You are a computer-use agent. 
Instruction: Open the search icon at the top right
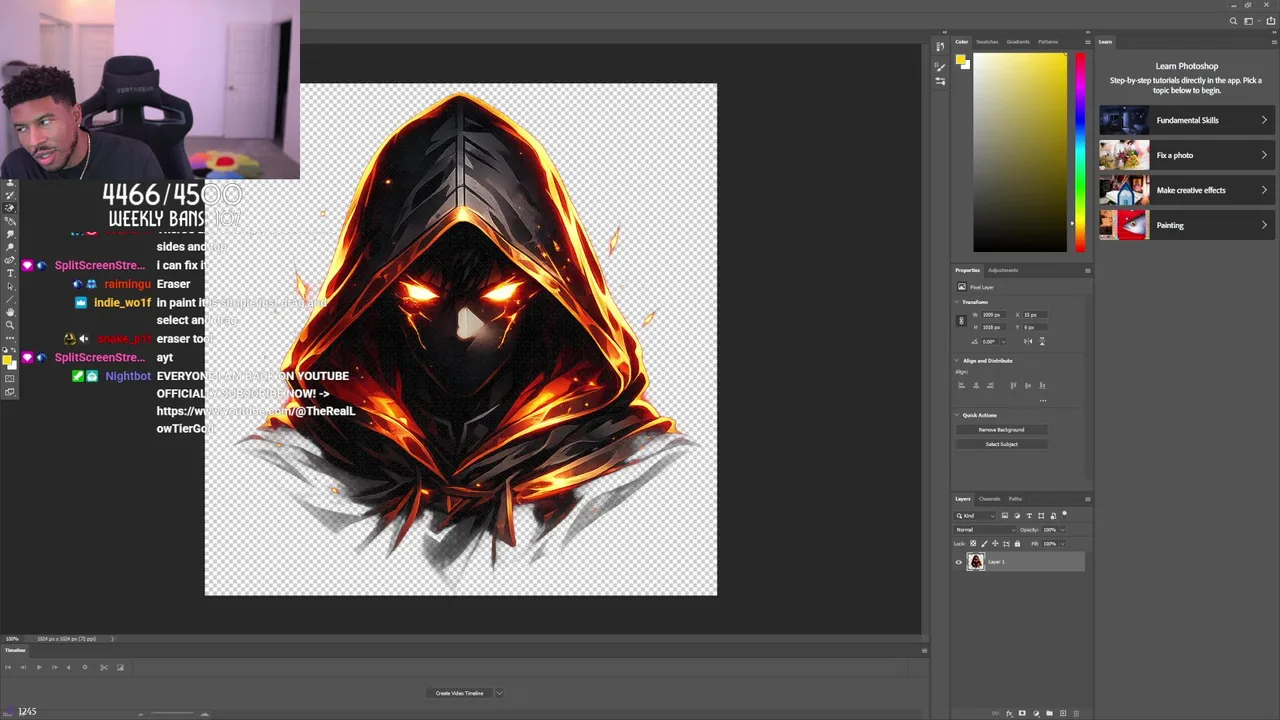[1234, 21]
